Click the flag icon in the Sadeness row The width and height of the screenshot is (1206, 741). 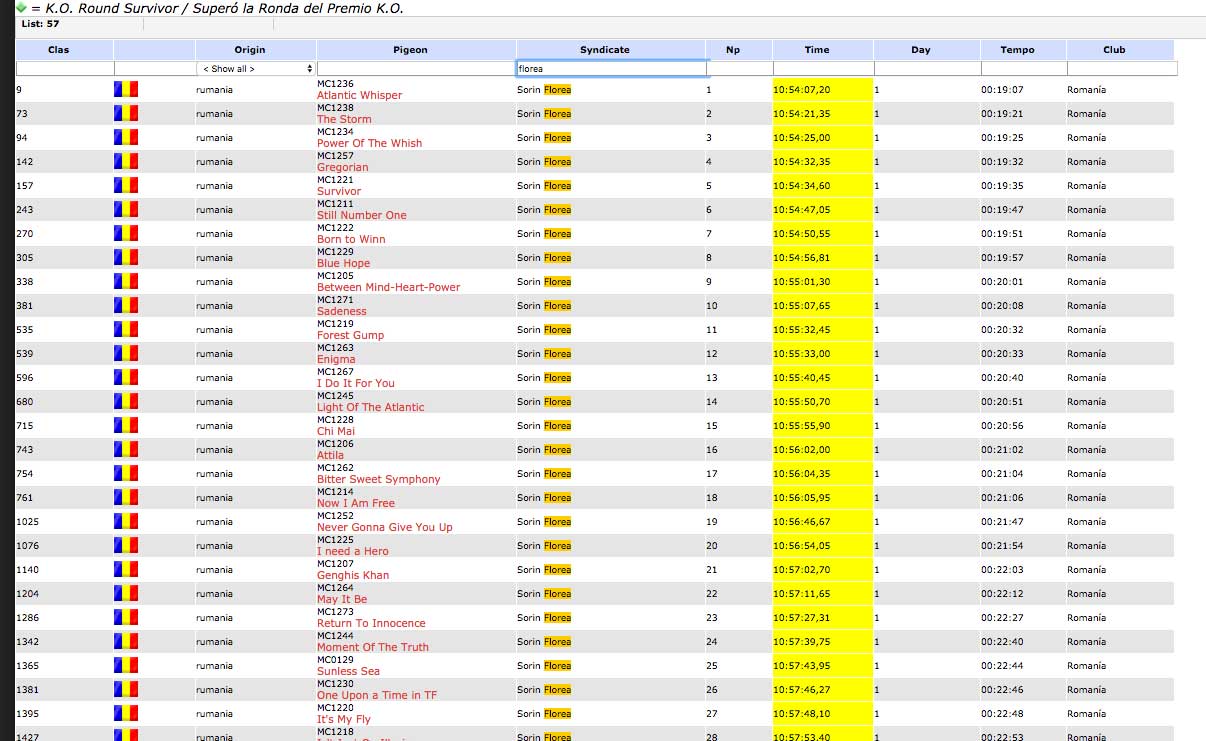coord(126,305)
